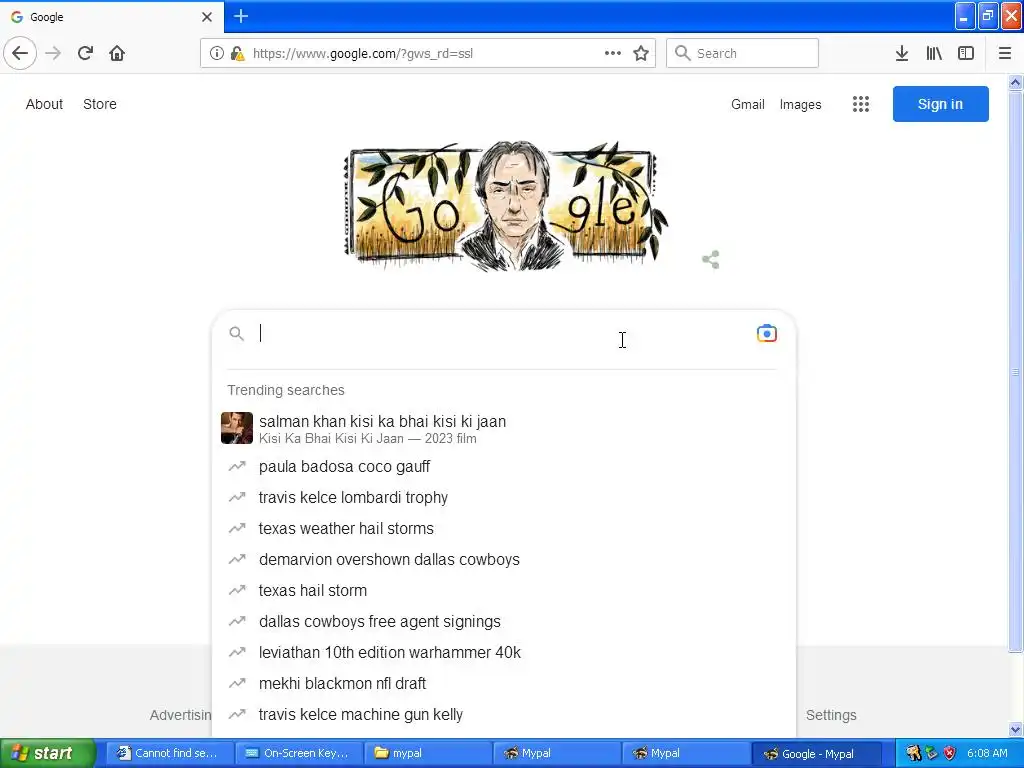Click the 6:08 AM taskbar clock
The image size is (1024, 768).
[987, 753]
